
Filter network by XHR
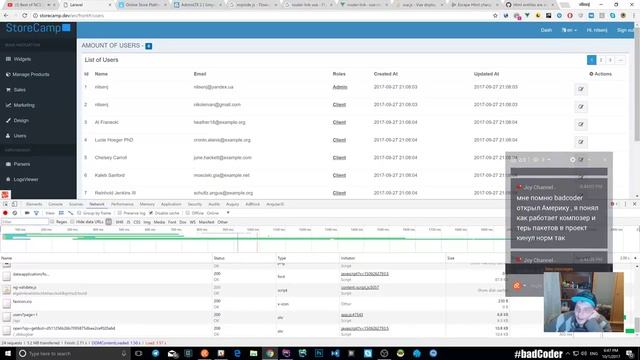(x=119, y=222)
